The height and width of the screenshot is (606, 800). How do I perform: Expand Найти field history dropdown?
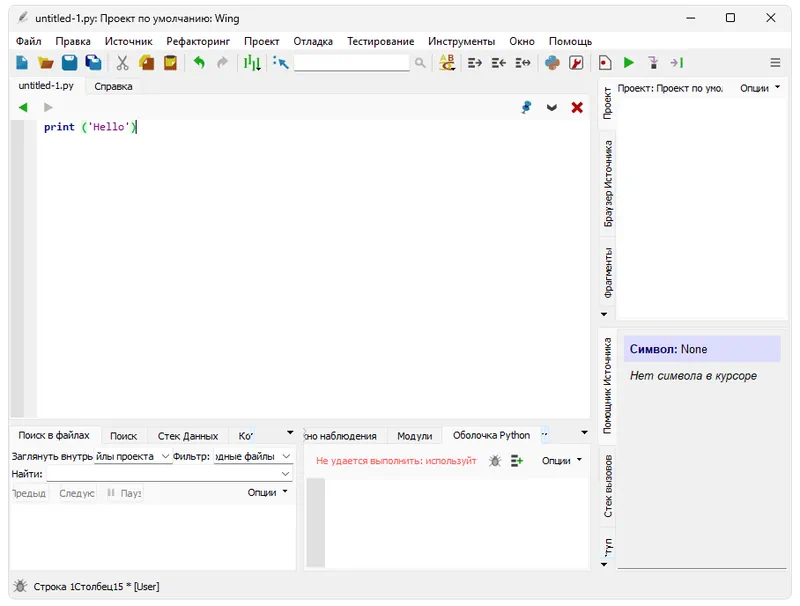tap(285, 474)
